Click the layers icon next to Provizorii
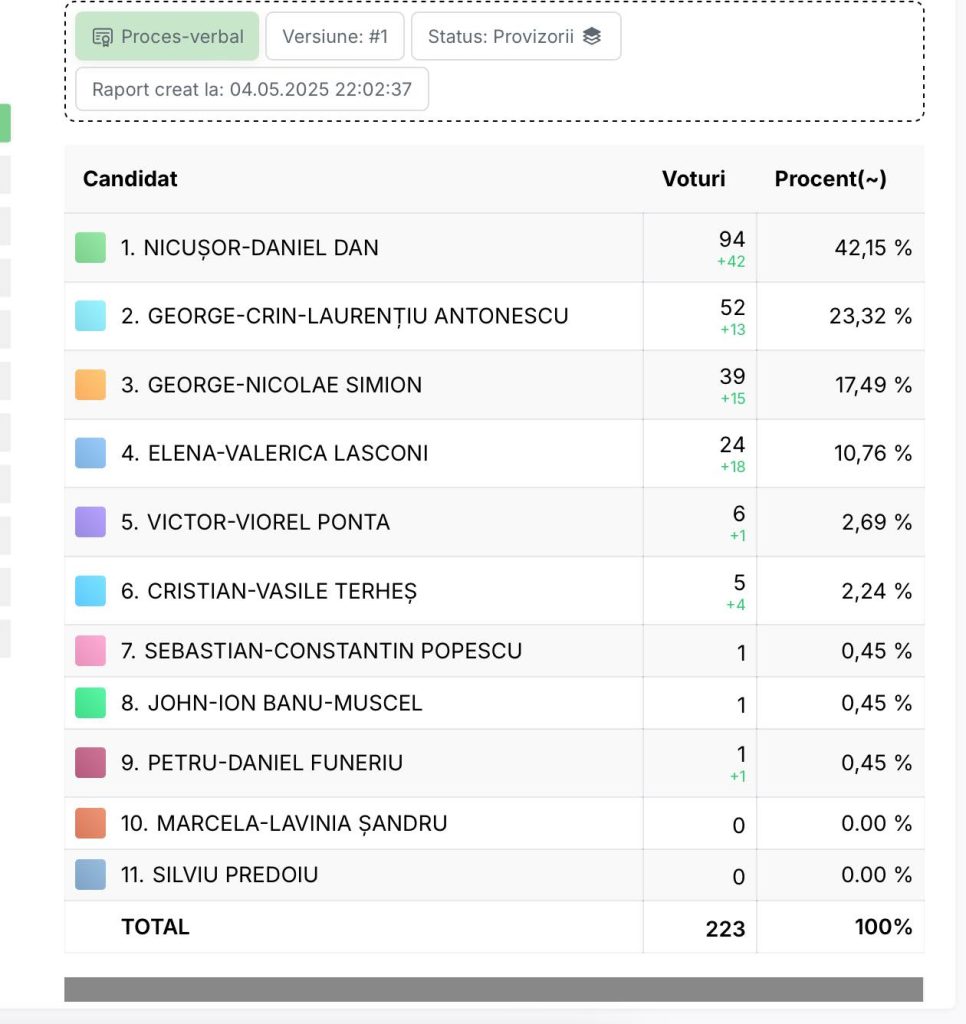Image resolution: width=966 pixels, height=1024 pixels. click(592, 36)
